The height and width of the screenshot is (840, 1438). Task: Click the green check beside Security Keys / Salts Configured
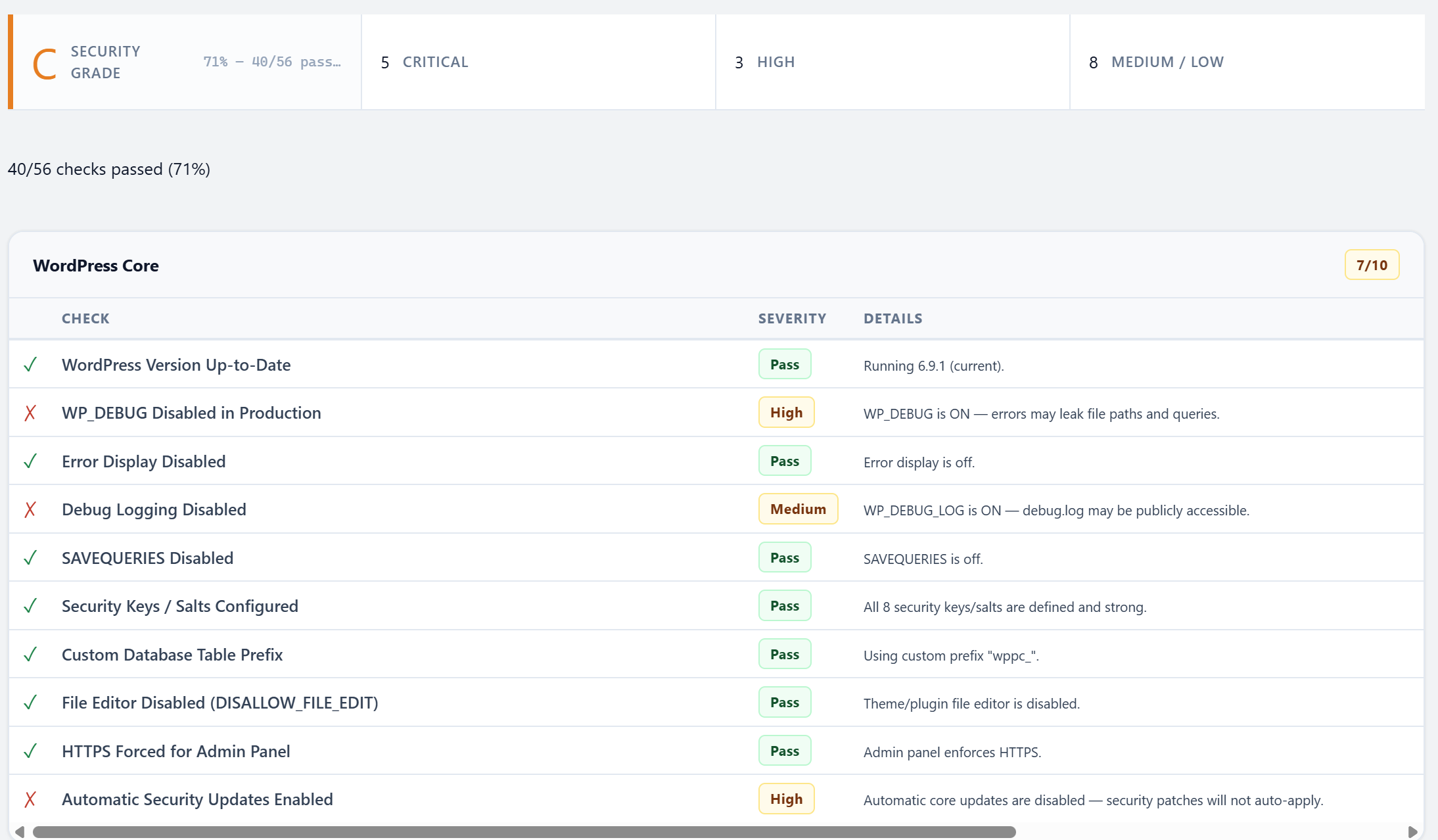coord(30,605)
